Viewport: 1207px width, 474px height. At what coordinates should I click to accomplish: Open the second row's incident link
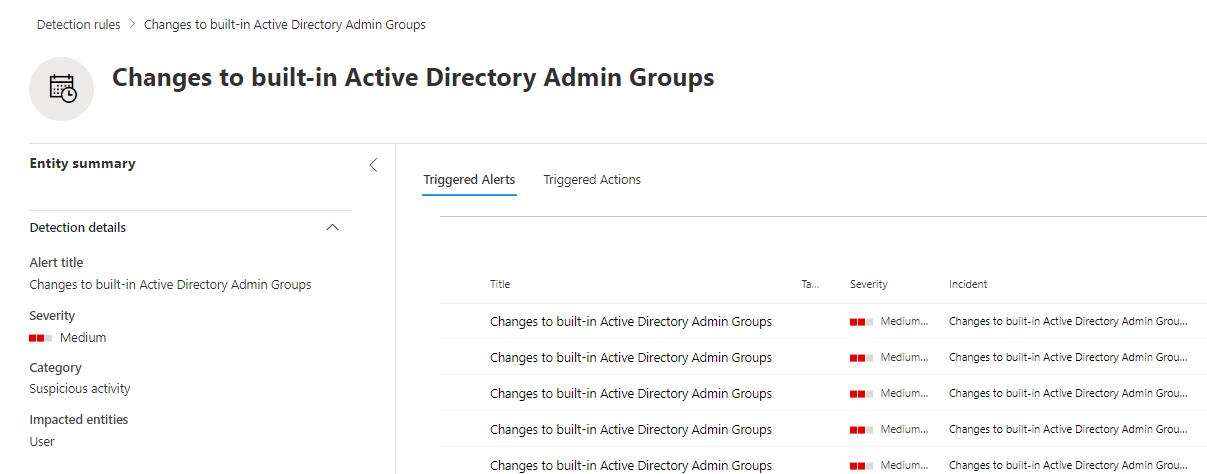pyautogui.click(x=1068, y=358)
